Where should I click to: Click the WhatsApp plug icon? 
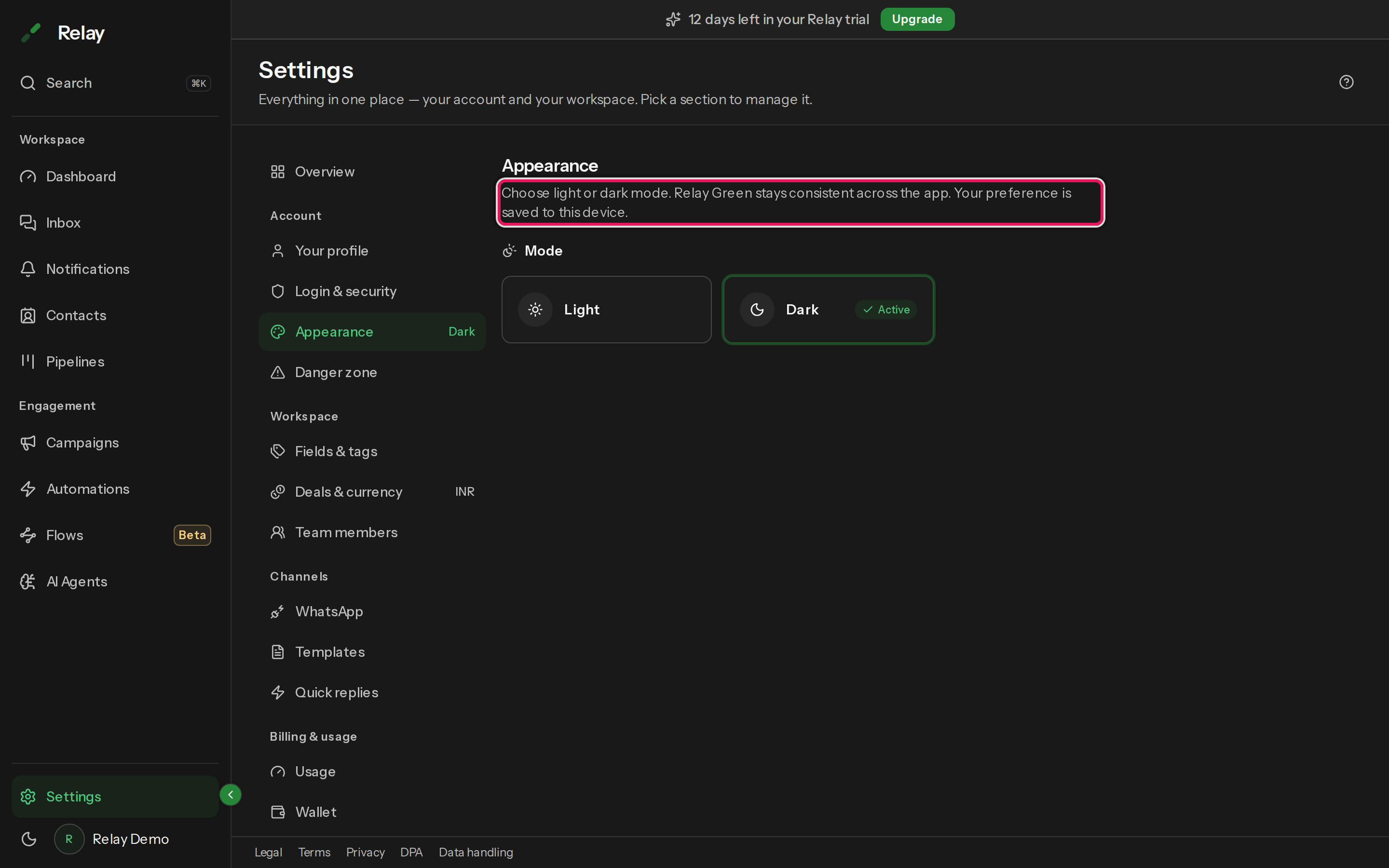click(278, 612)
